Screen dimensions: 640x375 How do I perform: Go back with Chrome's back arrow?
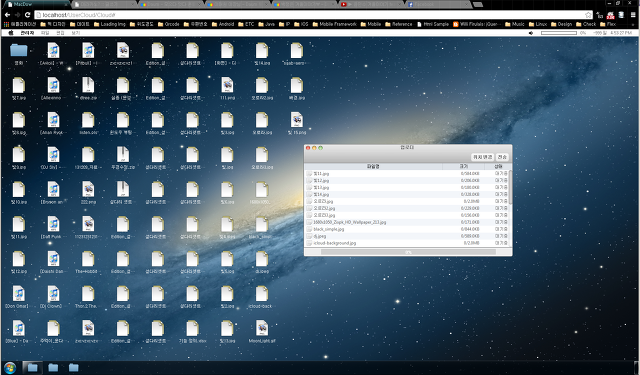pyautogui.click(x=7, y=15)
